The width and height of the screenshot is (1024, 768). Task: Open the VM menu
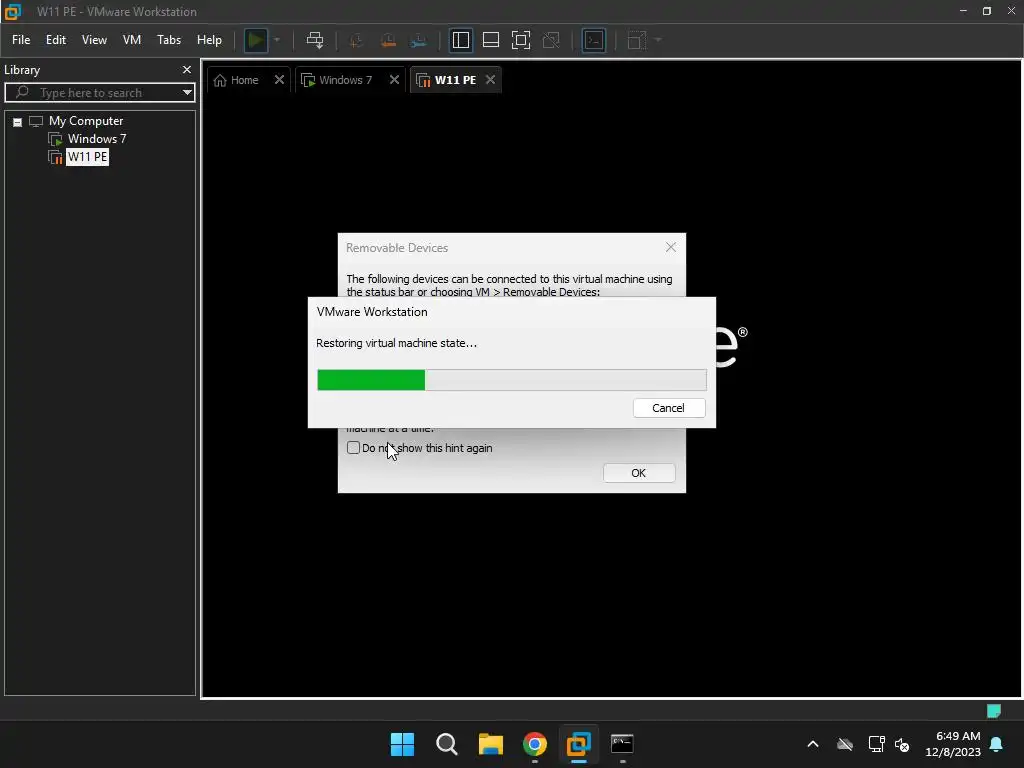coord(132,40)
